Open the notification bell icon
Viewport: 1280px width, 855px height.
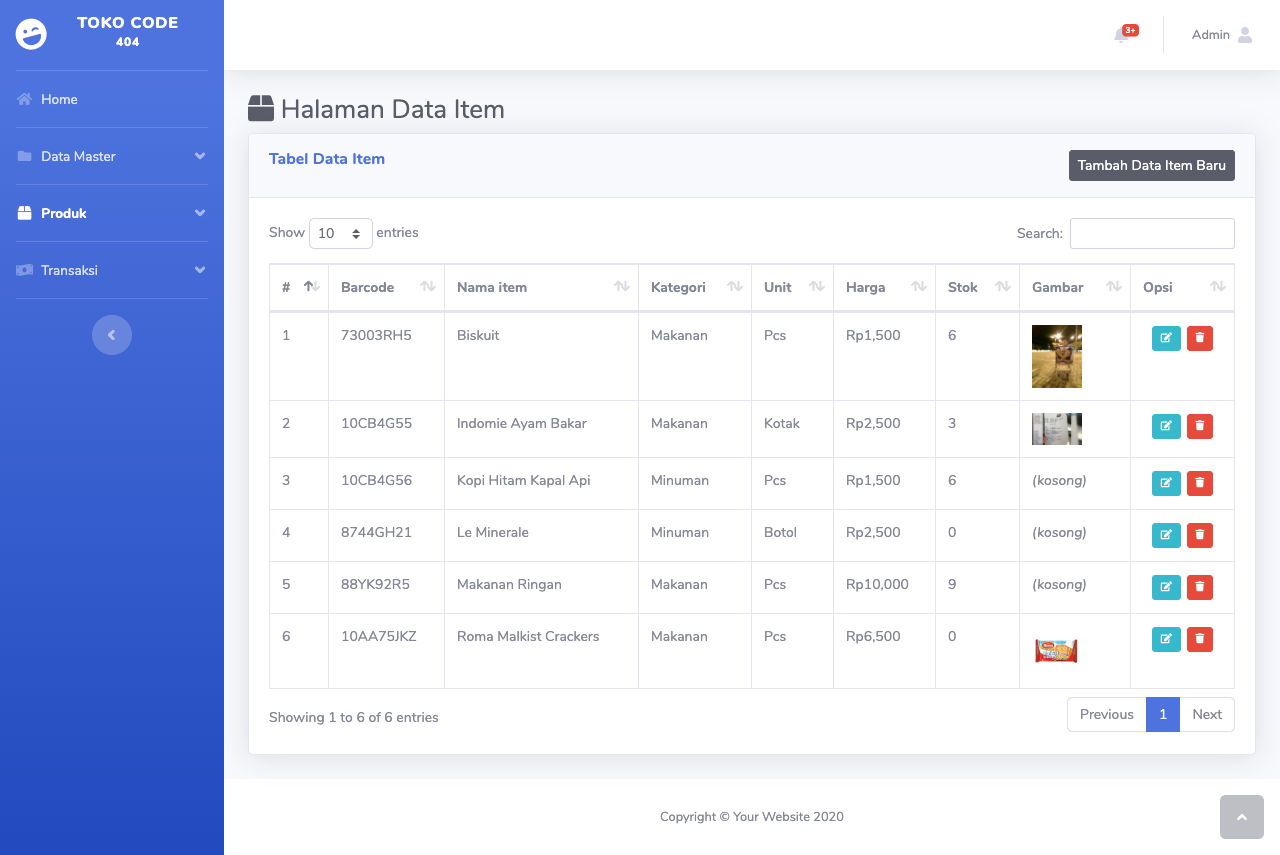(x=1121, y=35)
